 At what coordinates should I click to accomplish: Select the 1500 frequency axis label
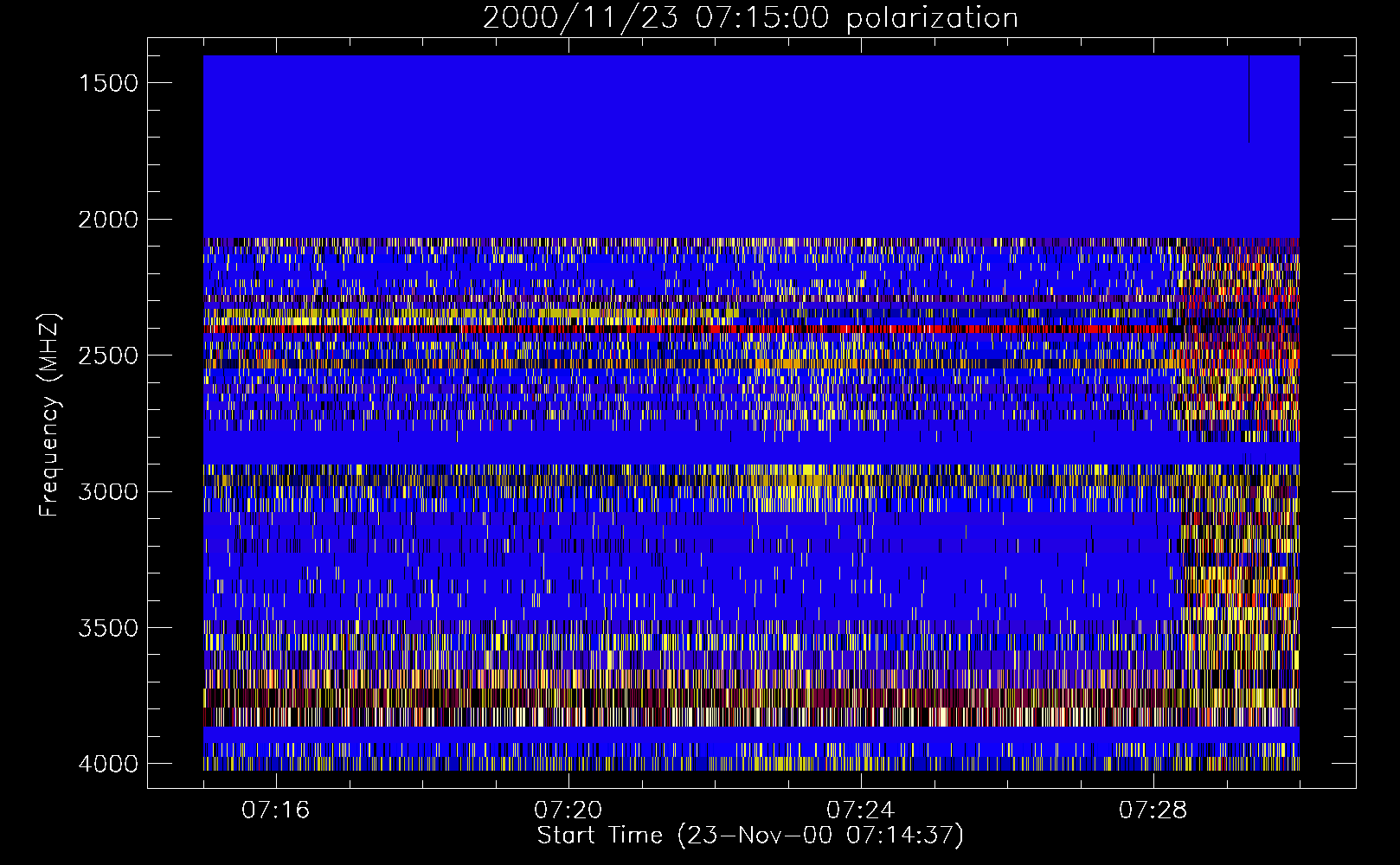click(108, 83)
